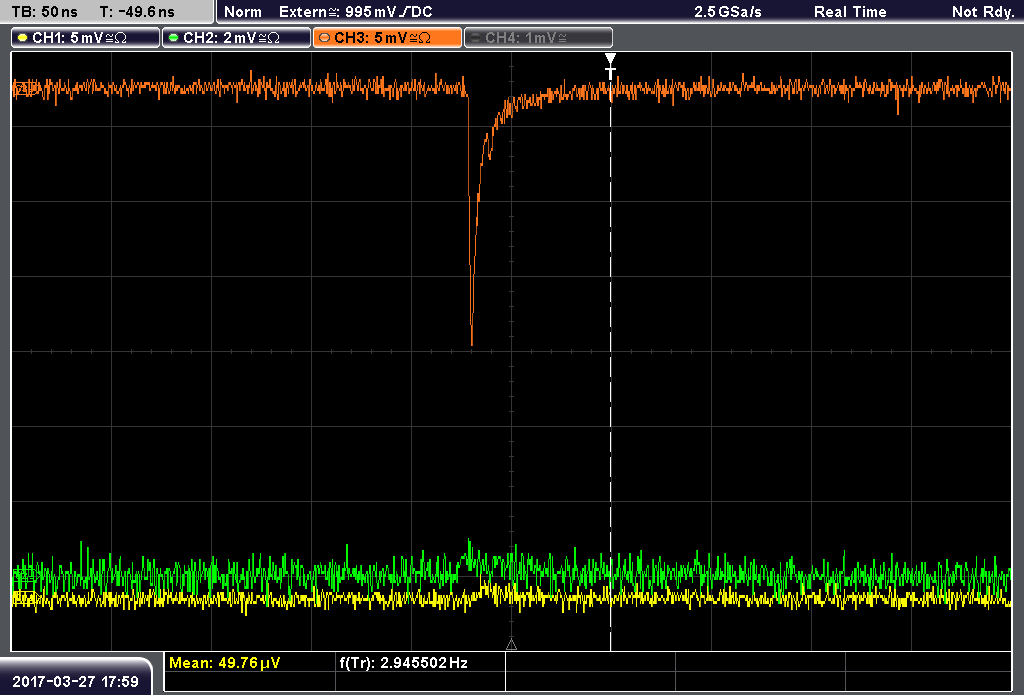Screen dimensions: 1024x695
Task: Click the small triangle time reference marker at bottom
Action: pos(511,645)
